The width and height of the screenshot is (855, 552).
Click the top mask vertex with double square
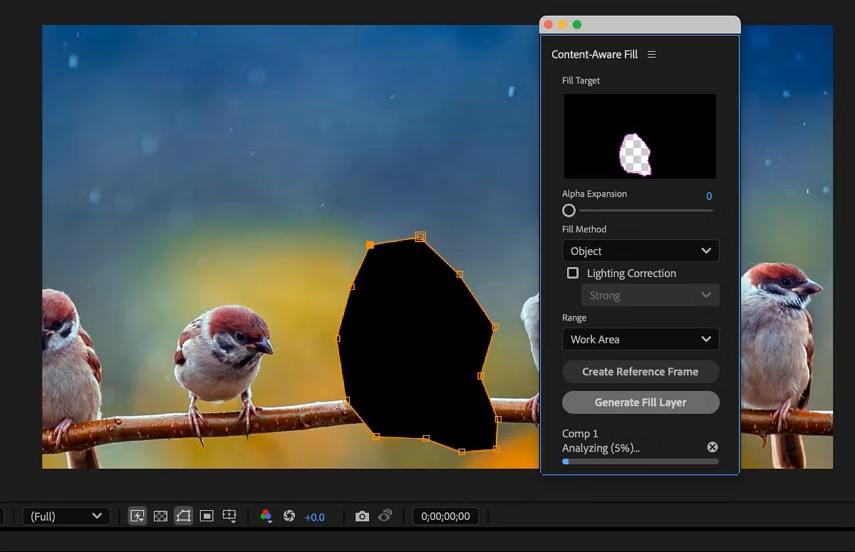[420, 236]
